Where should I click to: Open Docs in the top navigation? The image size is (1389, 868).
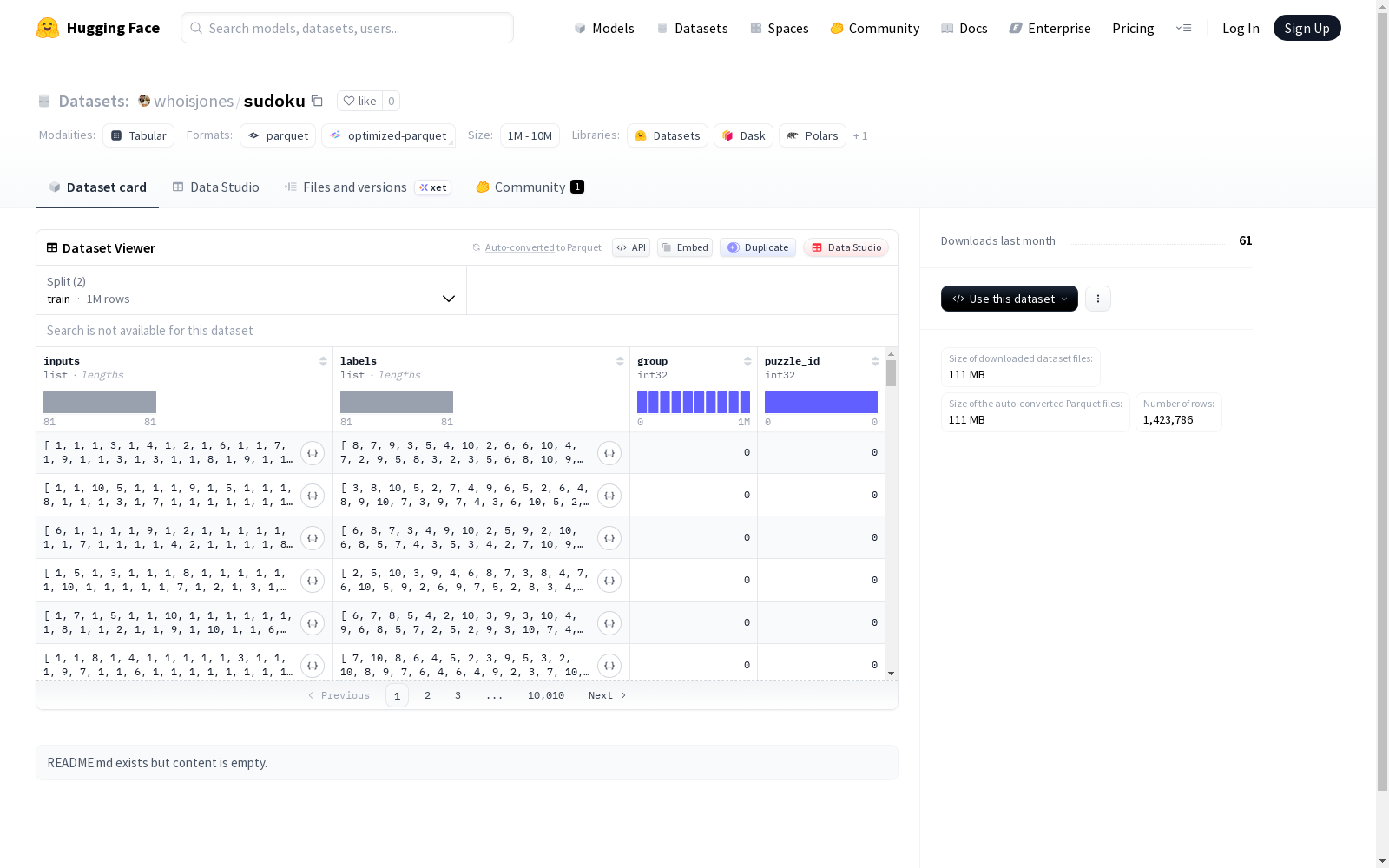point(964,28)
